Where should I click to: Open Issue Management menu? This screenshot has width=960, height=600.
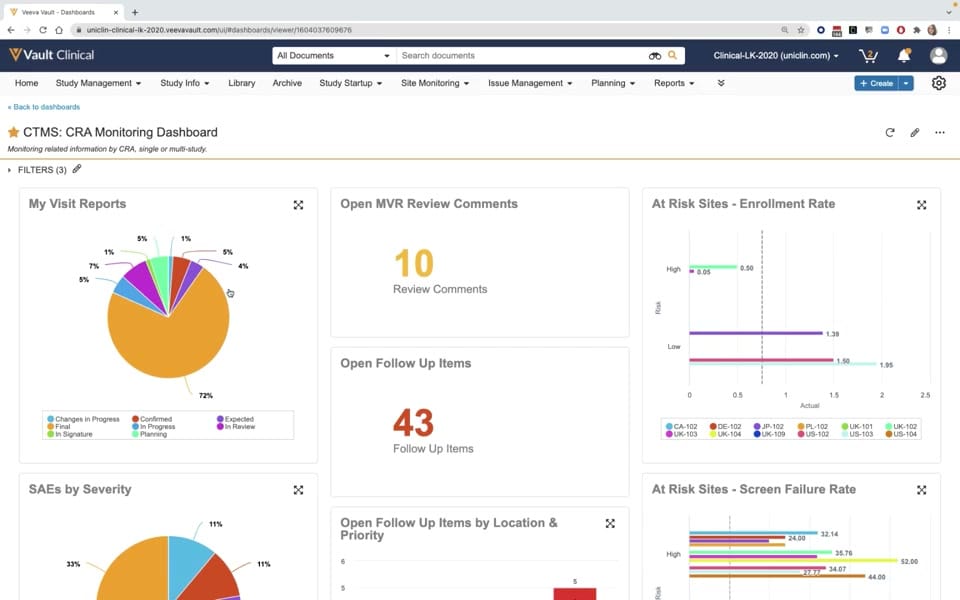tap(530, 83)
